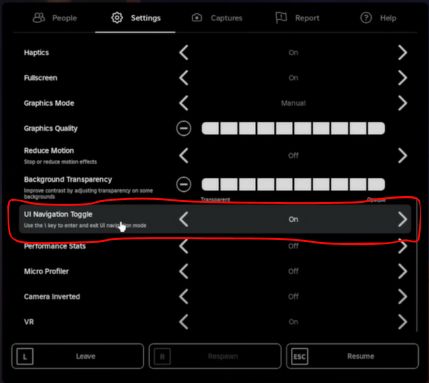
Task: Click the Camera Inverted 'Off' value
Action: pyautogui.click(x=293, y=296)
